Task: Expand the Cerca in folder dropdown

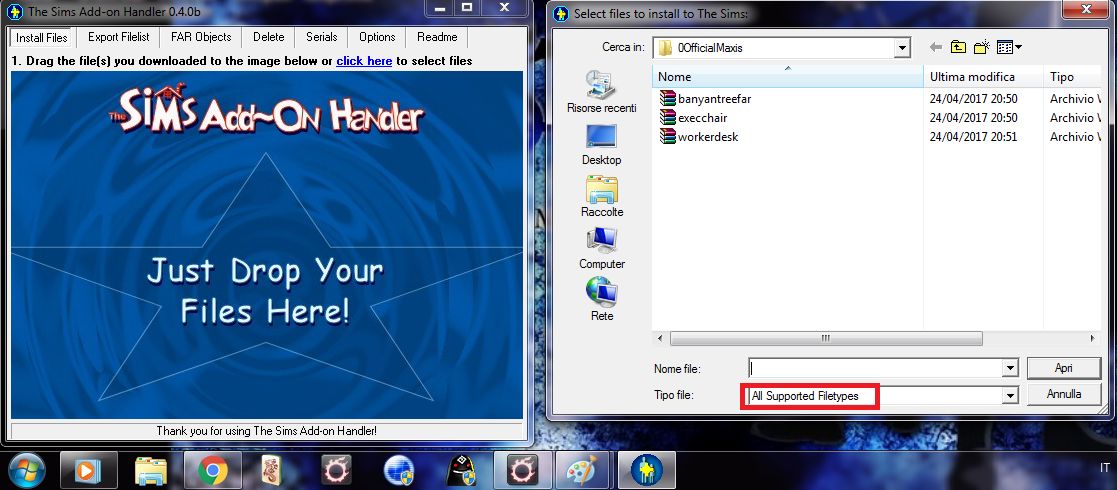Action: tap(903, 48)
